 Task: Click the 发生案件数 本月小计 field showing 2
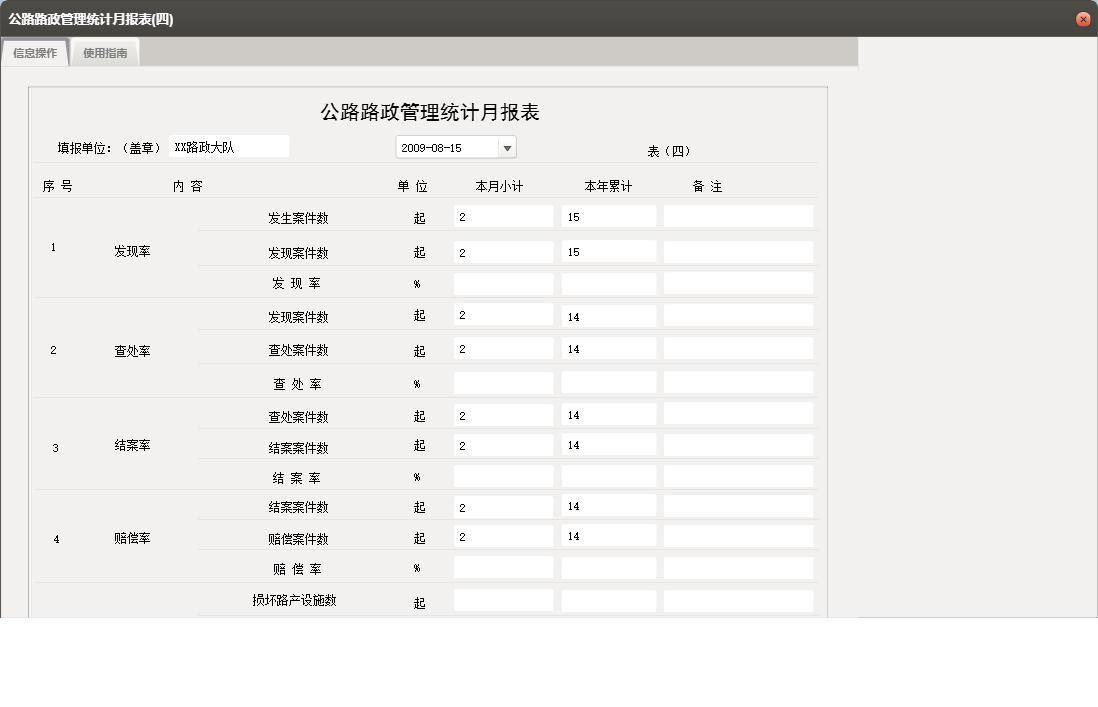(x=502, y=216)
